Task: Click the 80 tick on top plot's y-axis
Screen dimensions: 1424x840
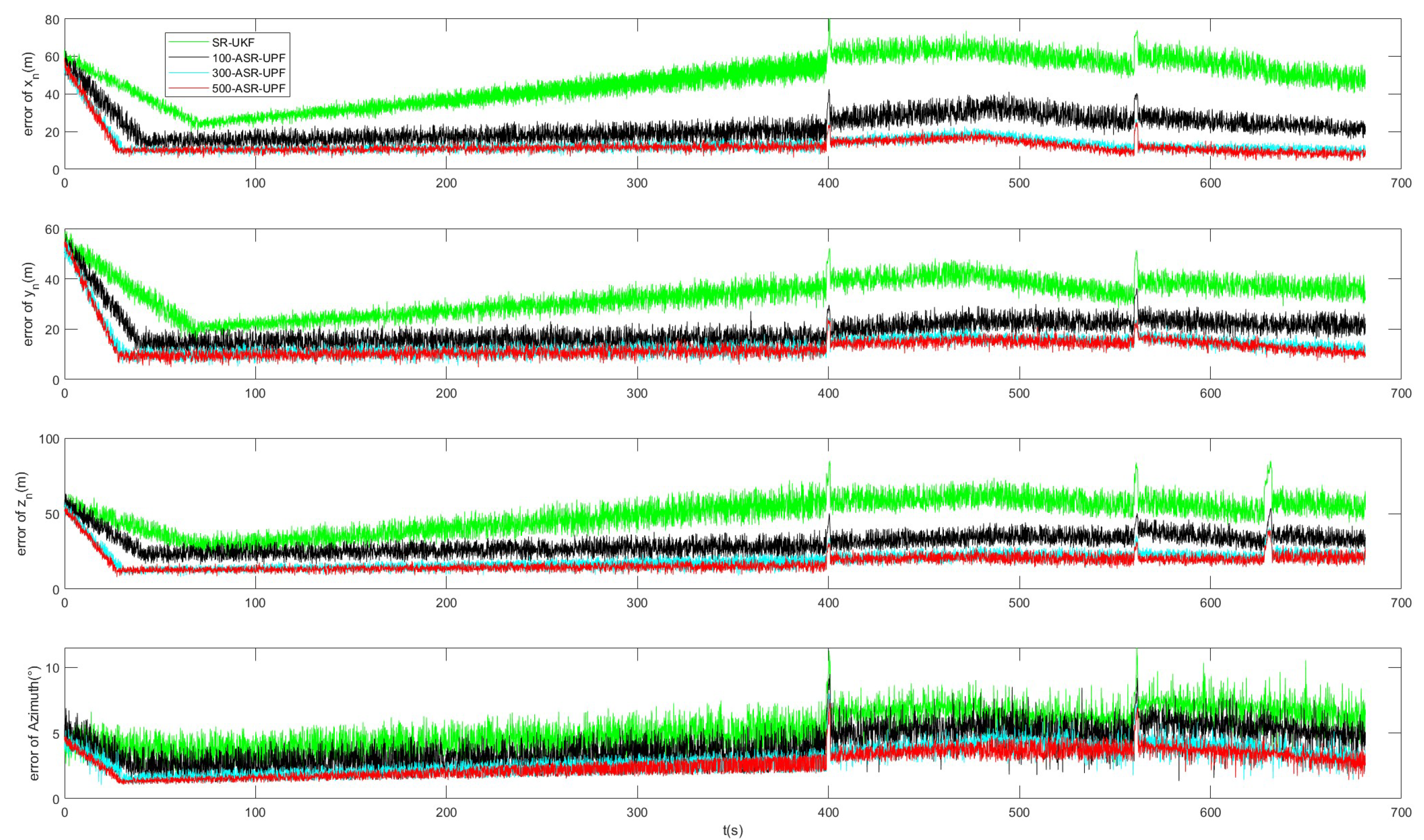Action: pyautogui.click(x=52, y=19)
